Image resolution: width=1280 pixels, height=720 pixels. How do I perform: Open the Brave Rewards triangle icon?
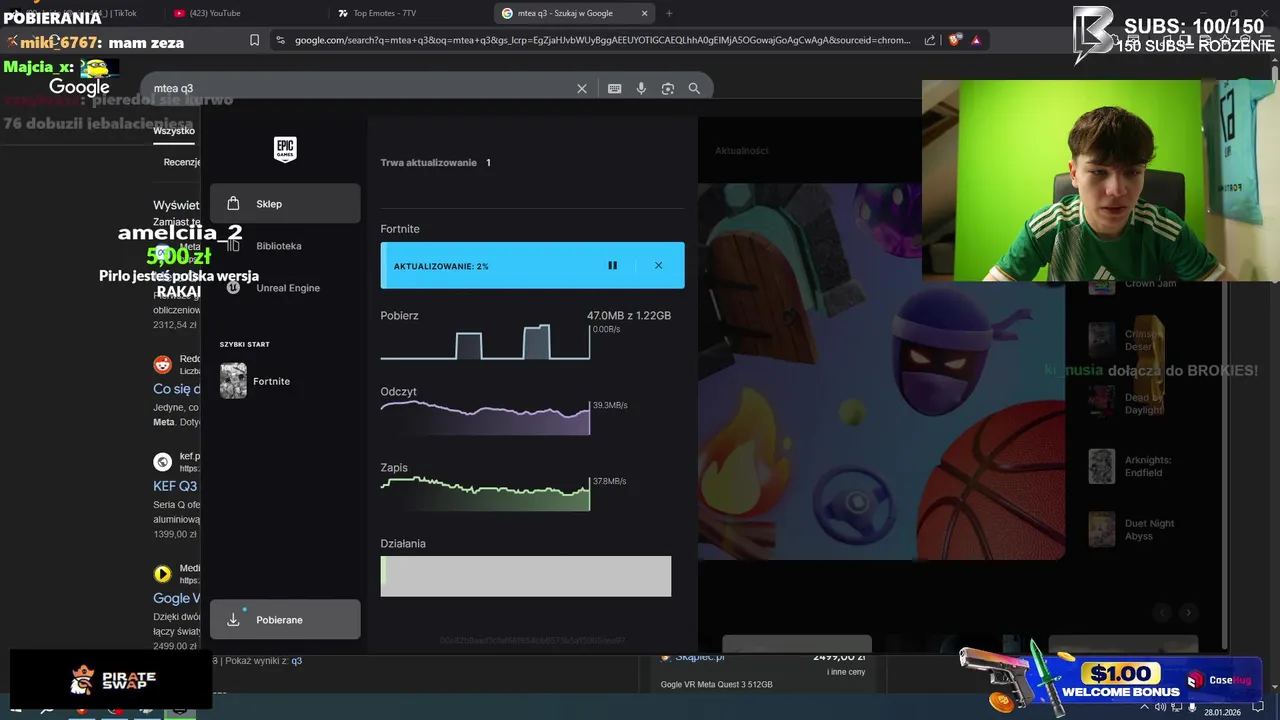[976, 40]
